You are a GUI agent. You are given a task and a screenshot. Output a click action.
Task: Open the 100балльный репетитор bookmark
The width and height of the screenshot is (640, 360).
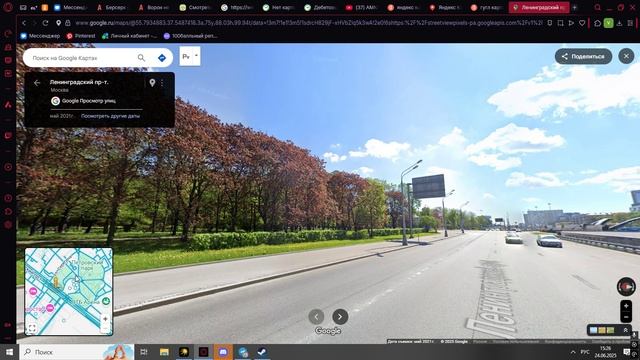(190, 36)
